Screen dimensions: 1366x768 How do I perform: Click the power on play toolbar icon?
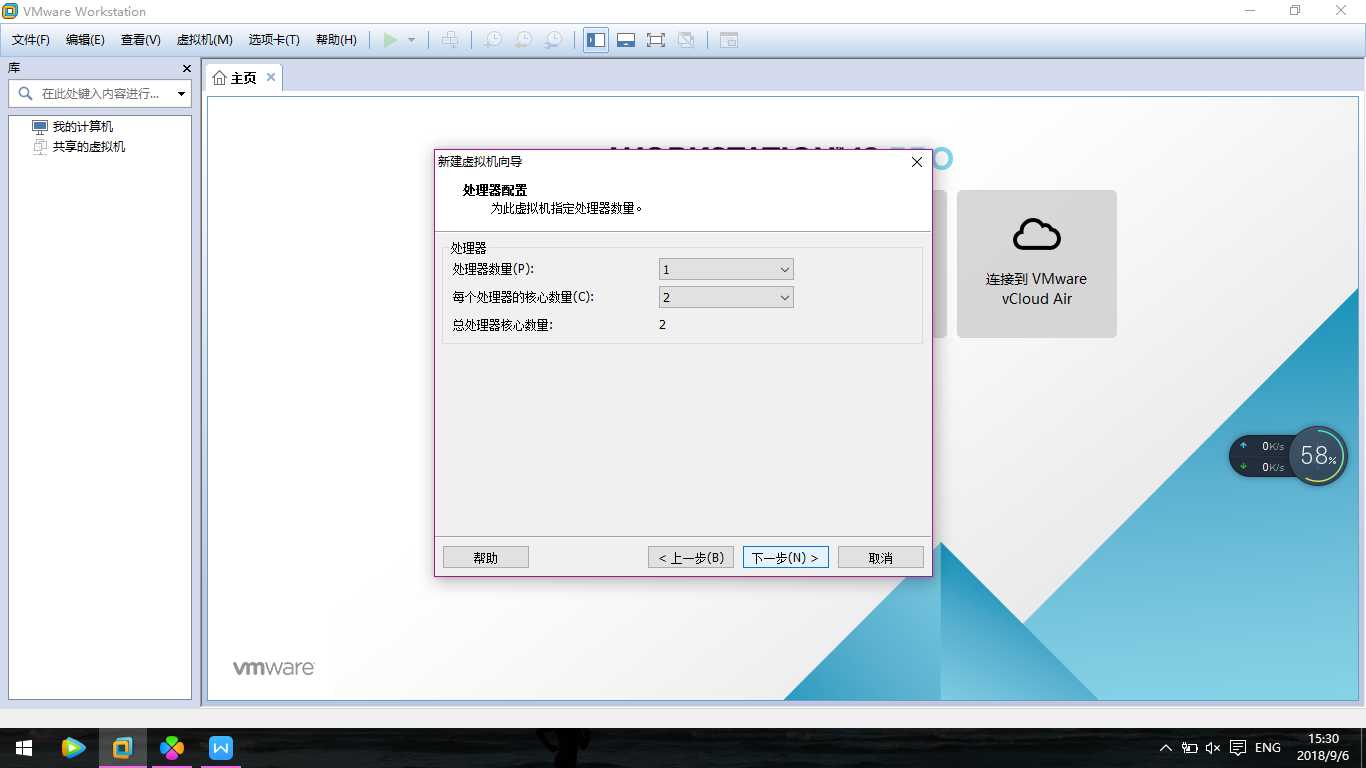pyautogui.click(x=390, y=40)
